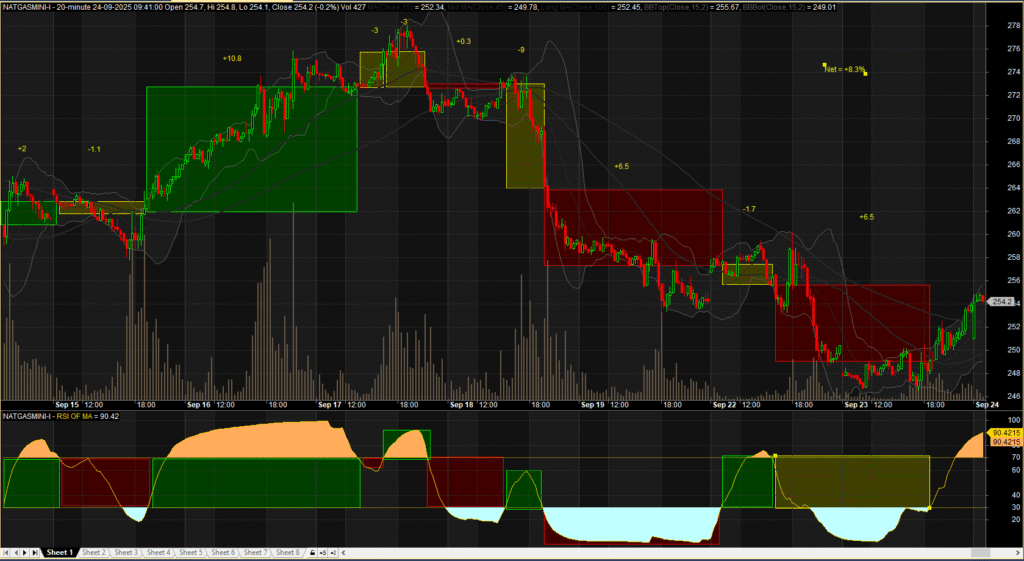Image resolution: width=1024 pixels, height=561 pixels.
Task: Click the 278 price axis value
Action: pos(1013,25)
